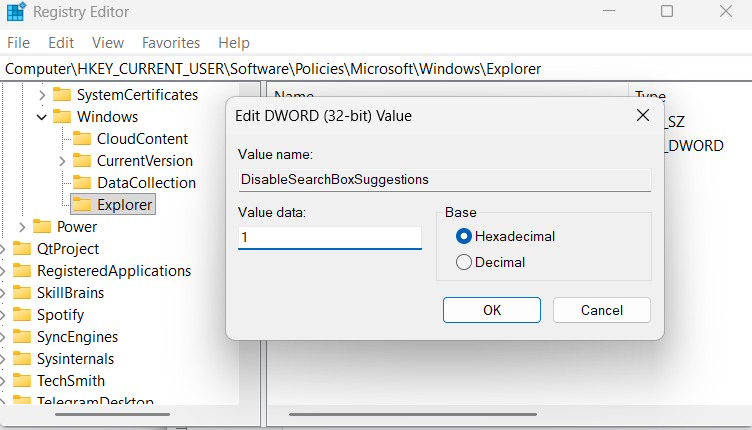This screenshot has height=430, width=752.
Task: Select the Sysinternals folder icon
Action: pyautogui.click(x=22, y=359)
